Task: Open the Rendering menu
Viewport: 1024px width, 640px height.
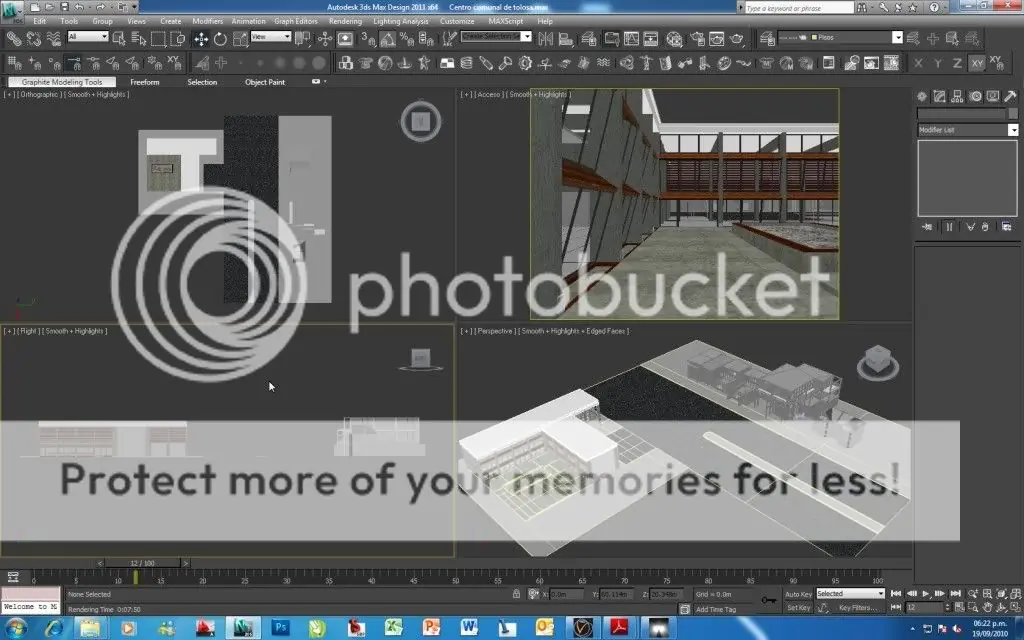Action: pos(345,21)
